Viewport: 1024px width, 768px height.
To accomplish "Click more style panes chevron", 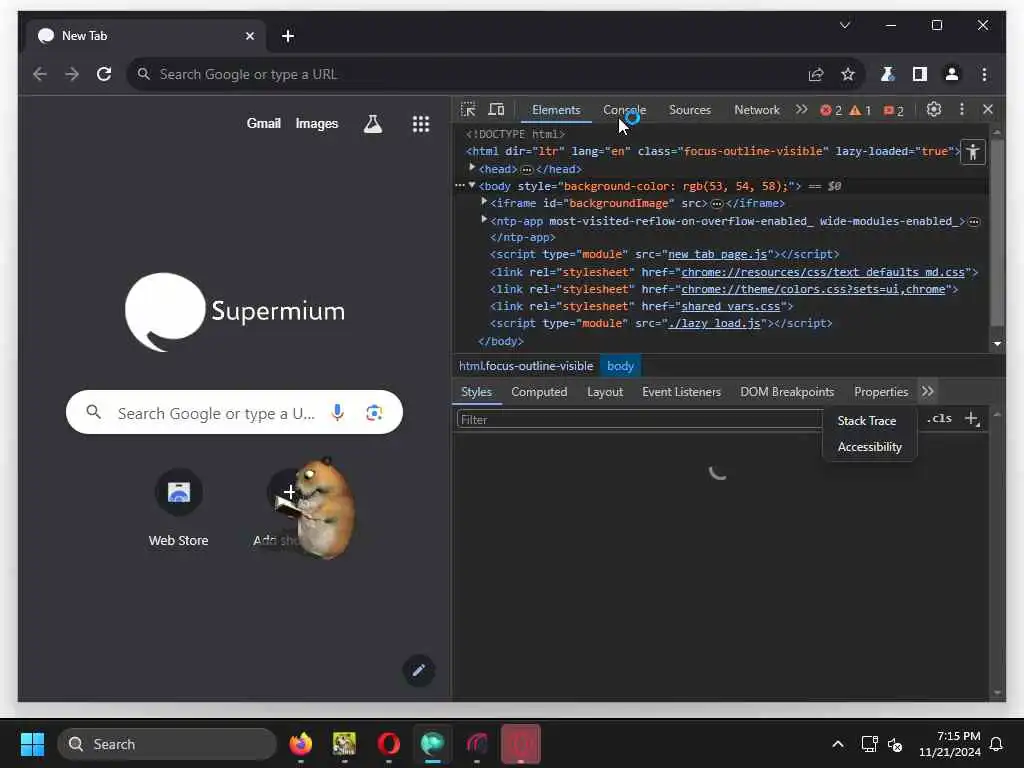I will tap(927, 392).
